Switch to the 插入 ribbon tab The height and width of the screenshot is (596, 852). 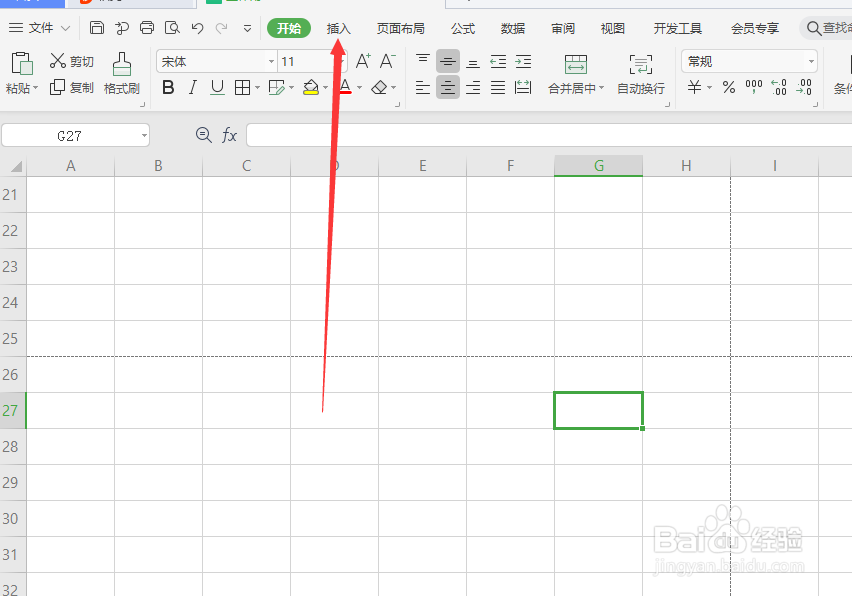click(339, 28)
